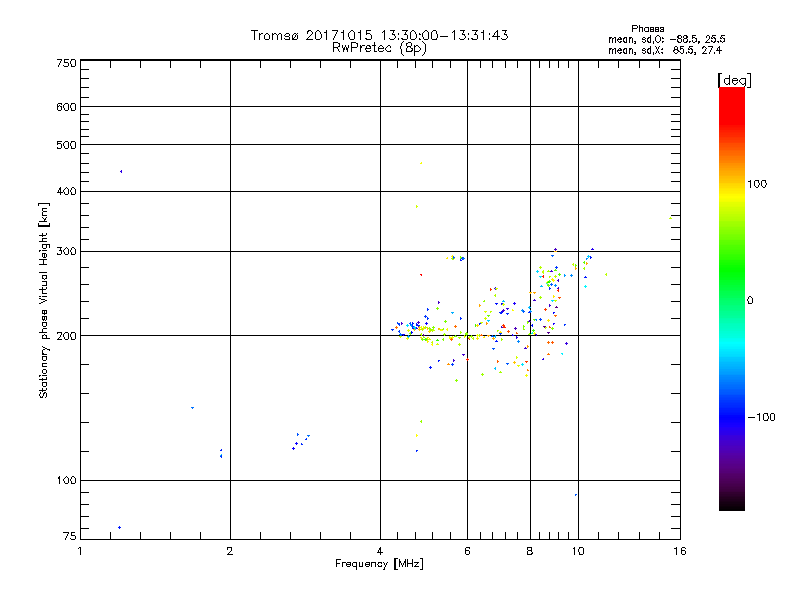
Task: Click the y-axis tick label '400'
Action: pos(67,191)
